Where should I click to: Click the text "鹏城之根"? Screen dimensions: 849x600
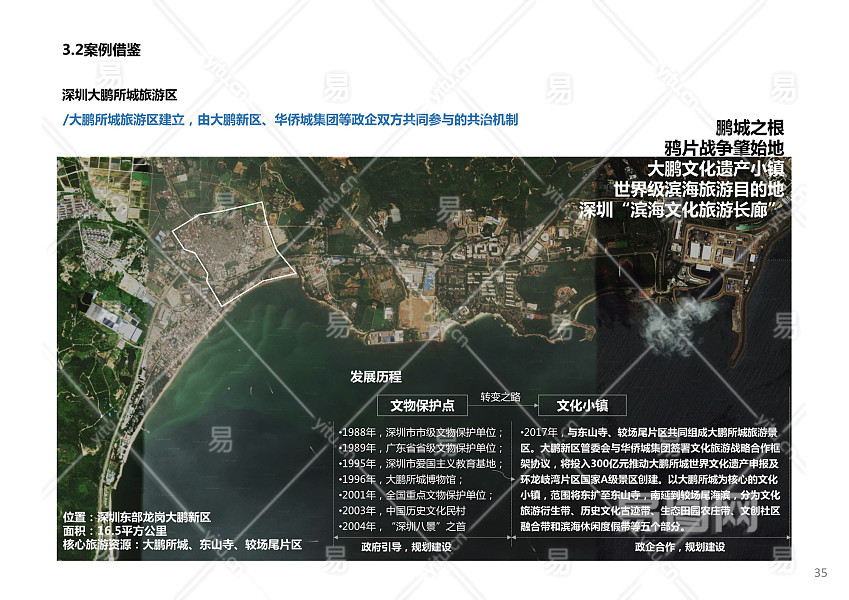click(749, 128)
